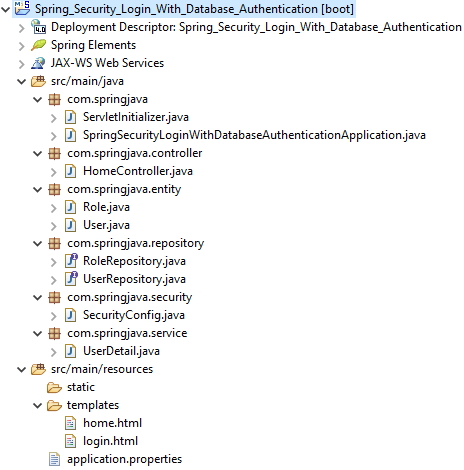Click the static folder icon
Viewport: 464px width, 470px height.
pos(54,387)
